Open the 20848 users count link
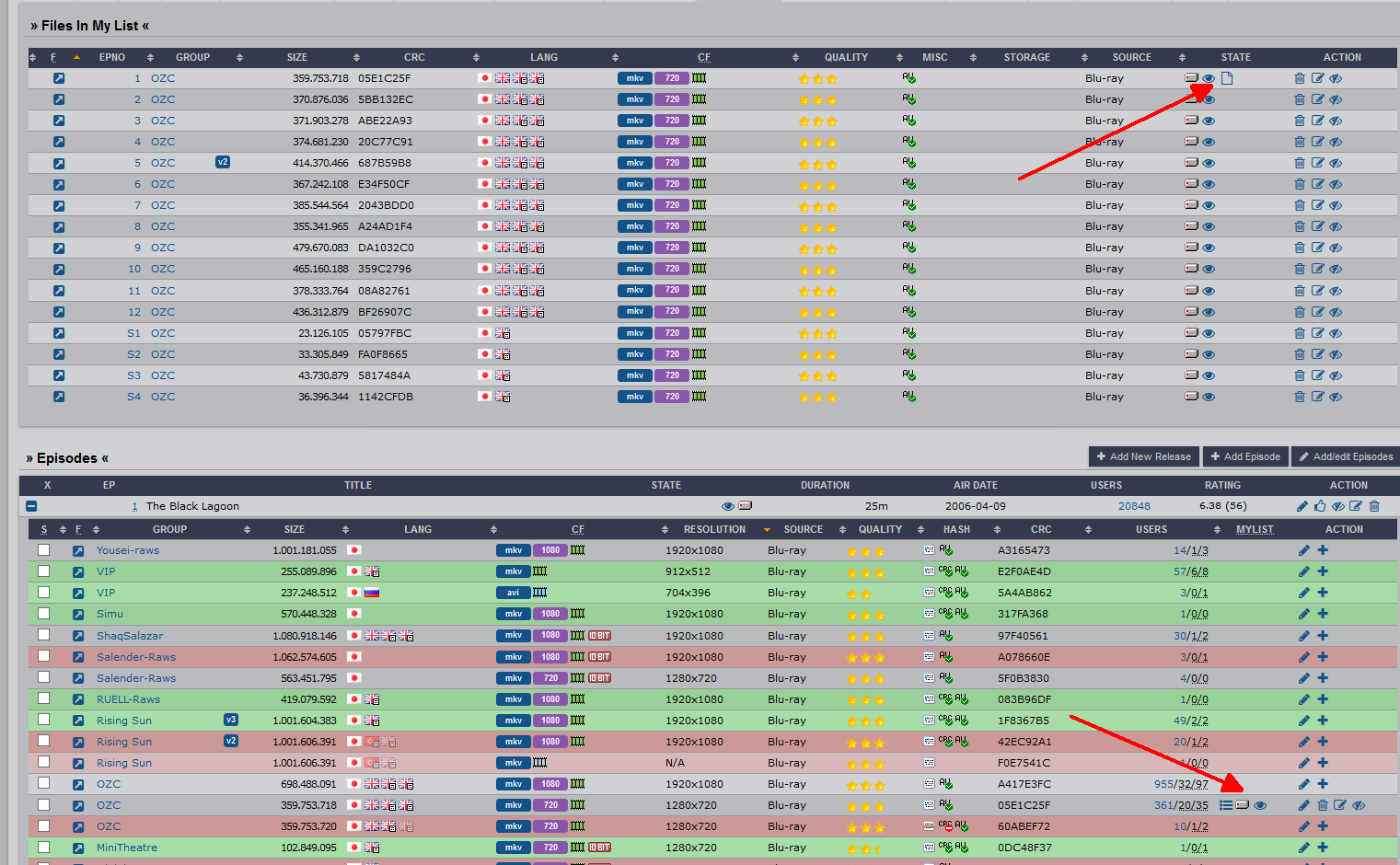 1134,506
